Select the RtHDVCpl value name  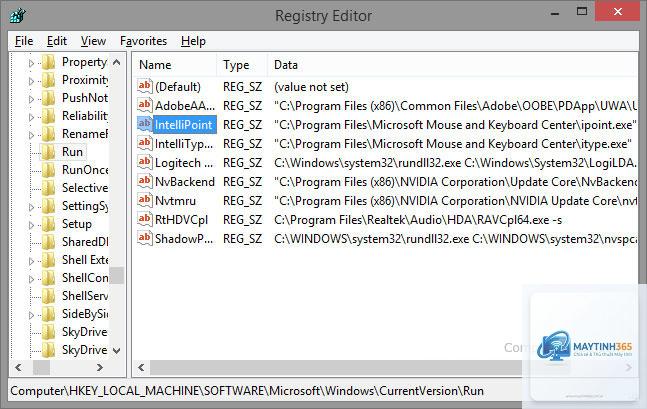click(x=181, y=220)
